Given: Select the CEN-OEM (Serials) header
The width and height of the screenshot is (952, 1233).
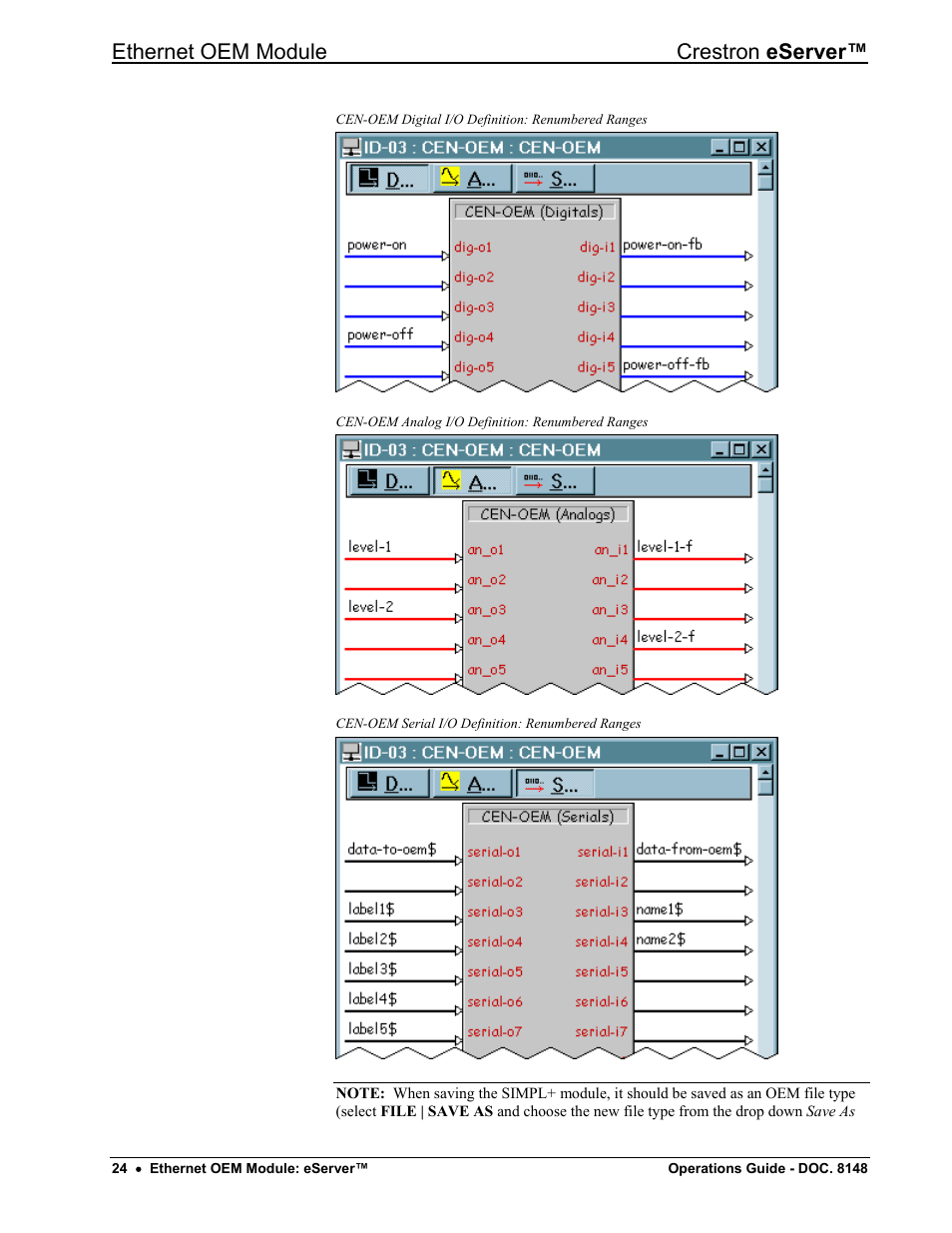Looking at the screenshot, I should click(548, 817).
